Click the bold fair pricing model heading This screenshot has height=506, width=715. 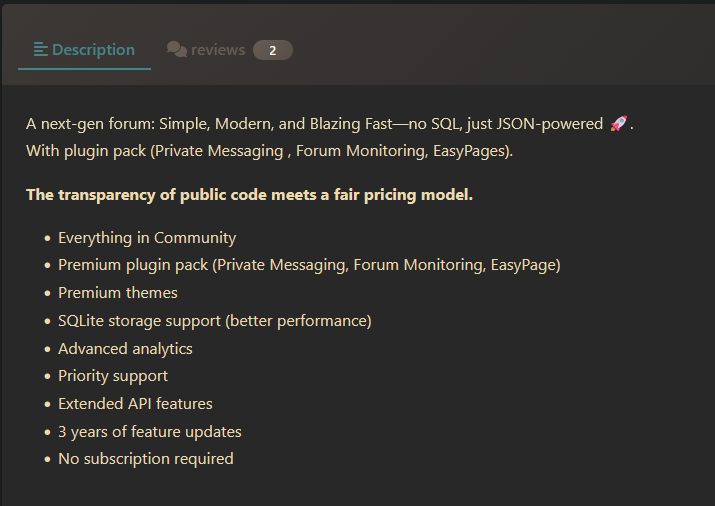click(249, 194)
